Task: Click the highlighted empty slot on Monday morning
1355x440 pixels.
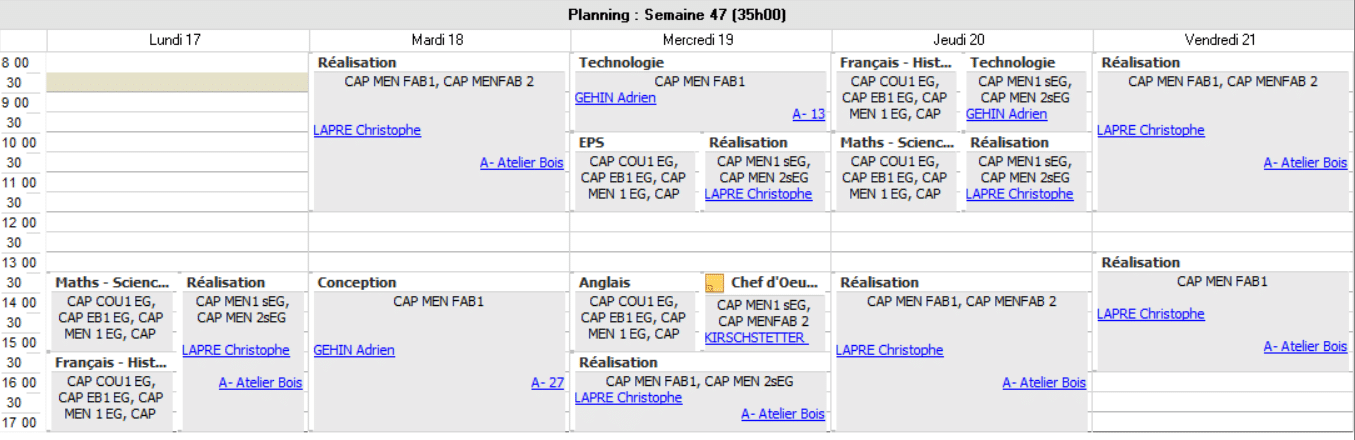Action: point(177,82)
